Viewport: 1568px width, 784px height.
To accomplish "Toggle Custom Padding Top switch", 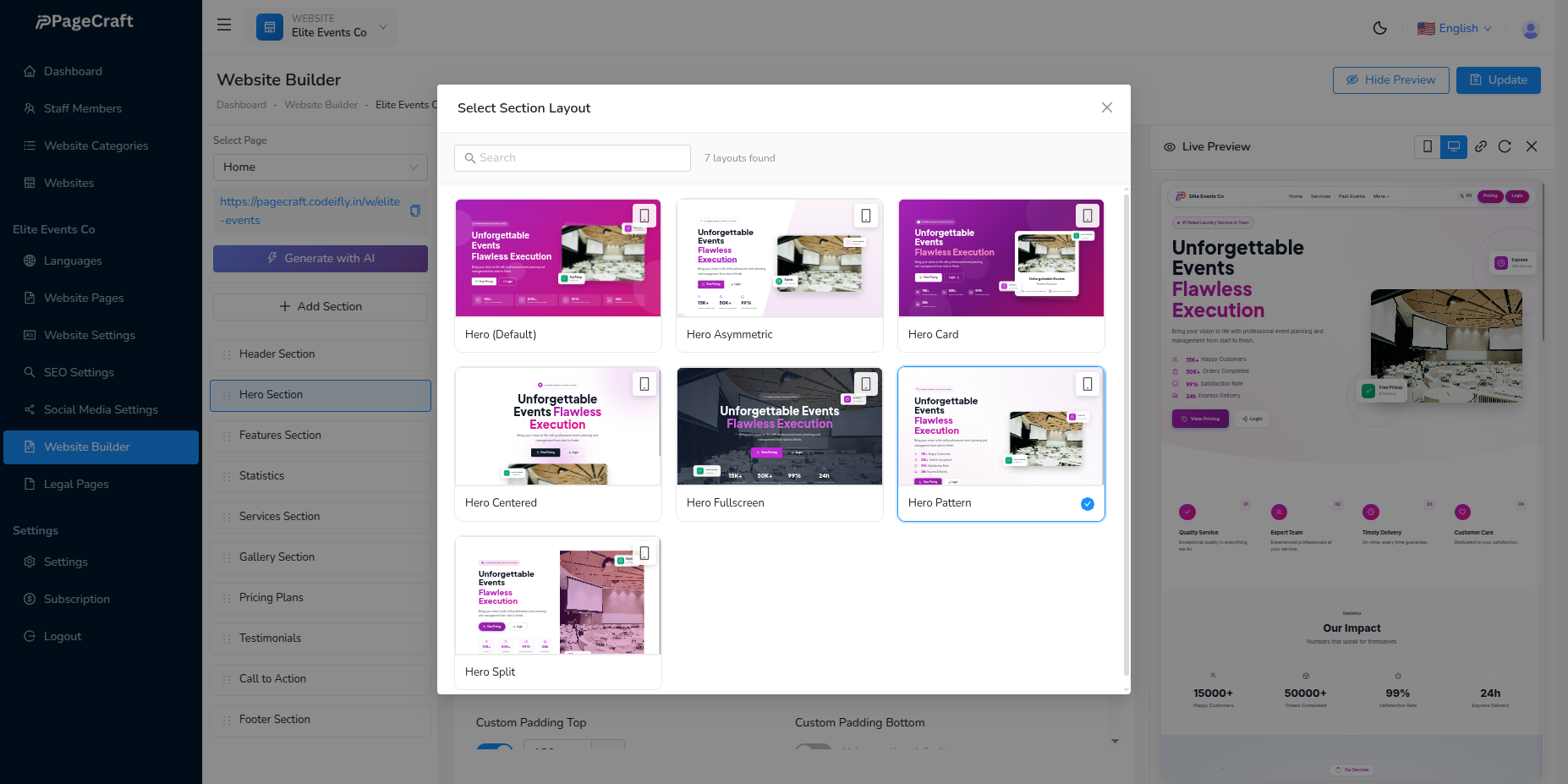I will click(x=495, y=748).
